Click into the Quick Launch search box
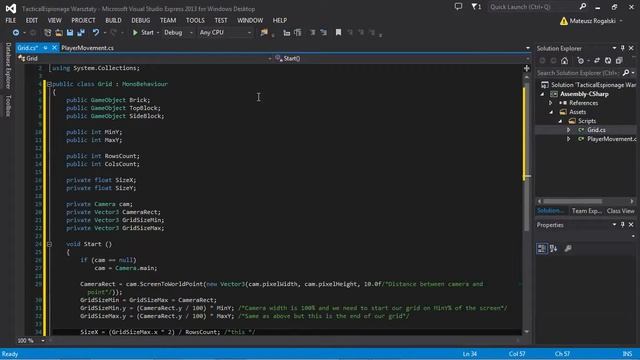Image resolution: width=640 pixels, height=360 pixels. 533,7
